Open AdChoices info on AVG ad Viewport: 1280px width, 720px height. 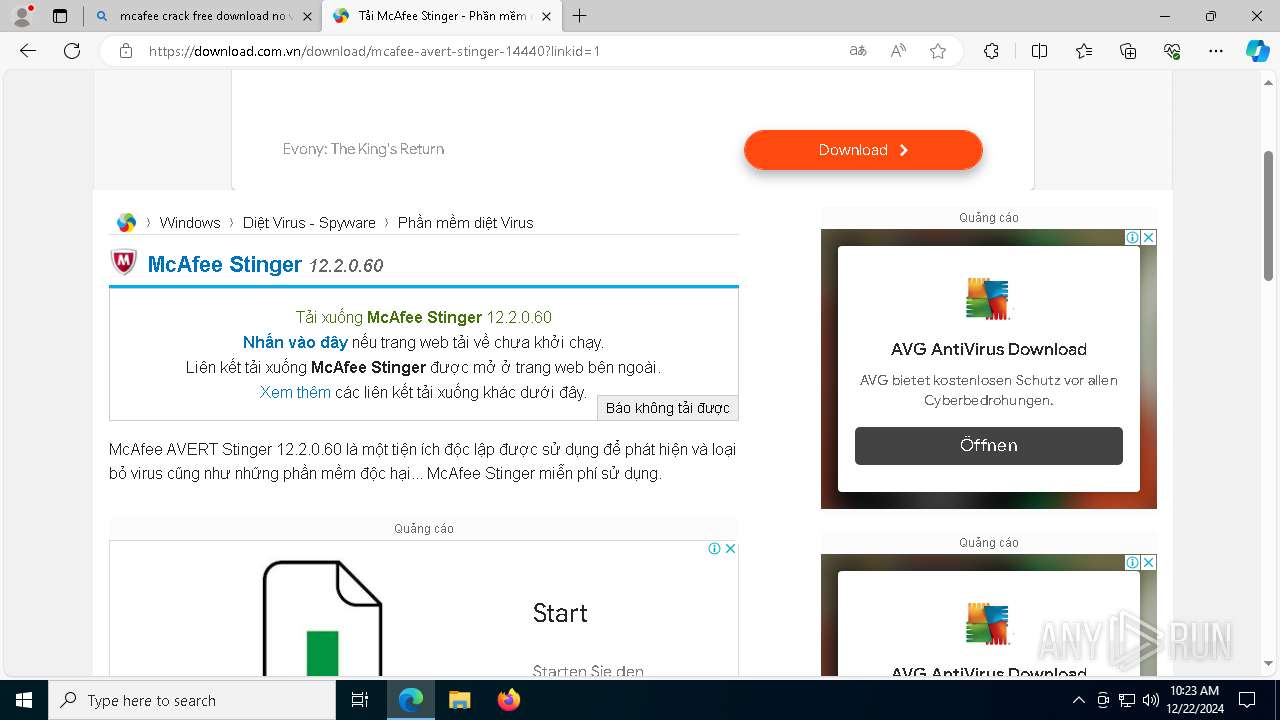[1132, 237]
